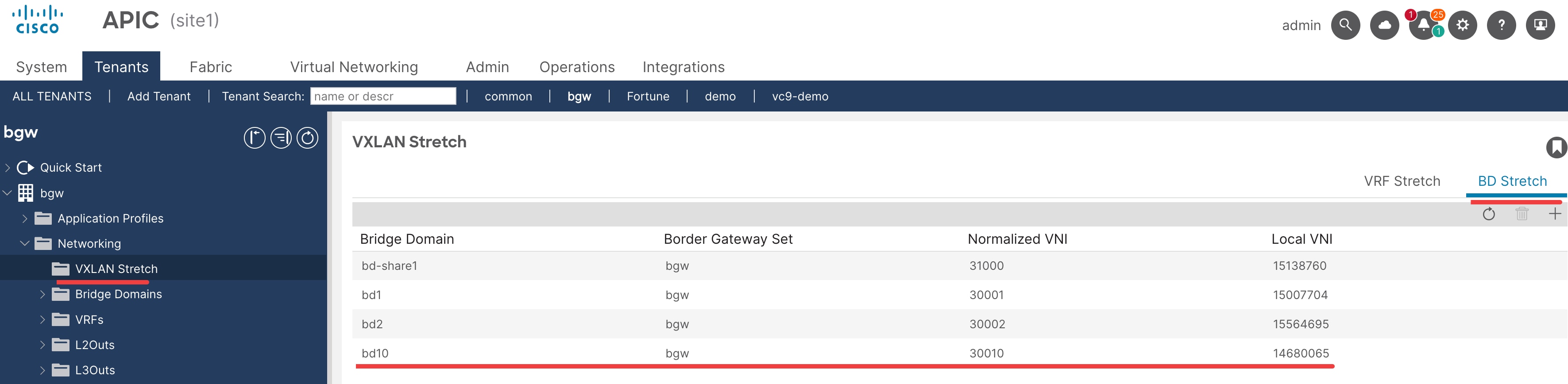Open the alerts bell notifications
The image size is (1568, 384).
pyautogui.click(x=1423, y=25)
